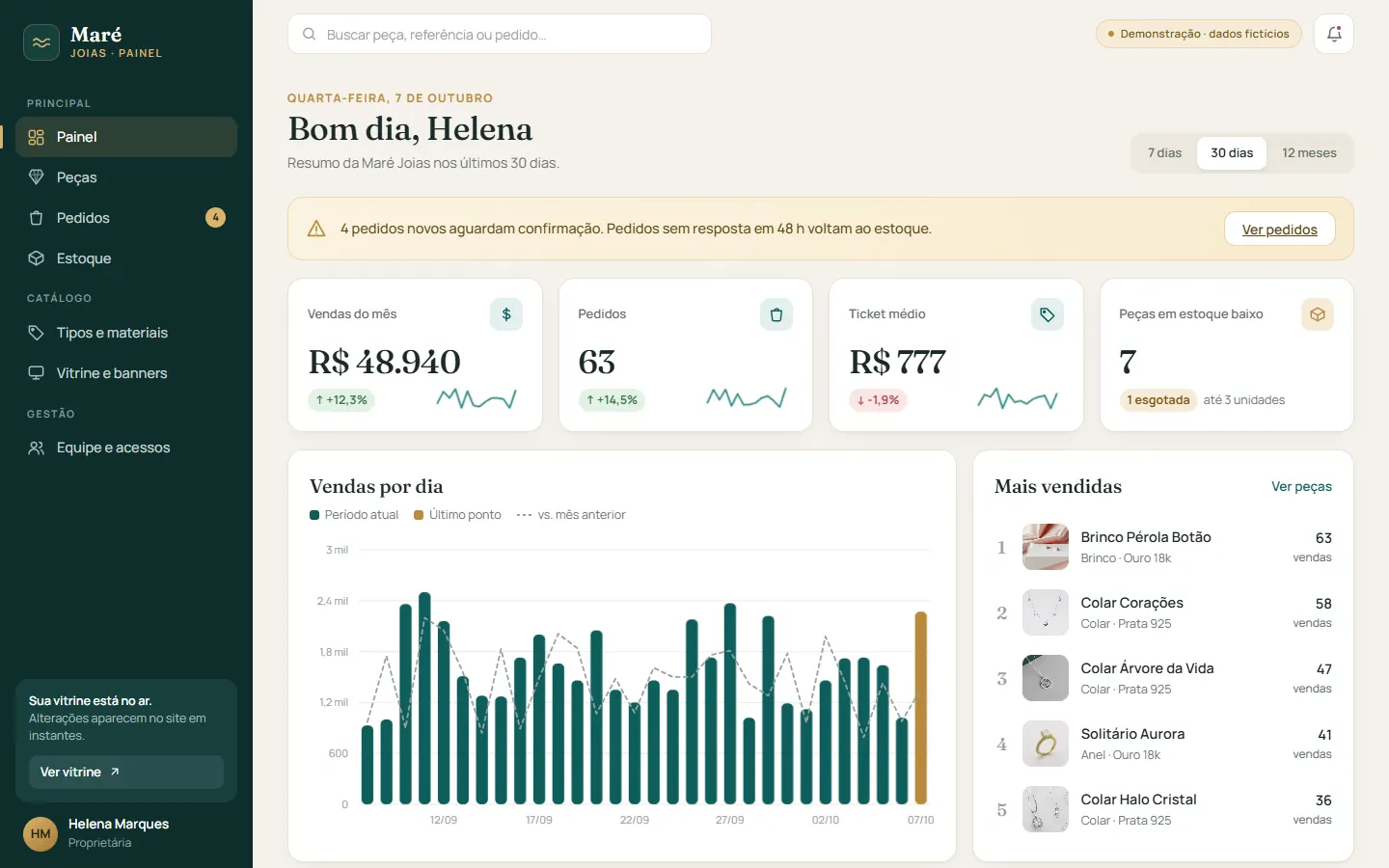Click the 1 esgotada tag
Screen dimensions: 1389x868
click(x=1158, y=400)
